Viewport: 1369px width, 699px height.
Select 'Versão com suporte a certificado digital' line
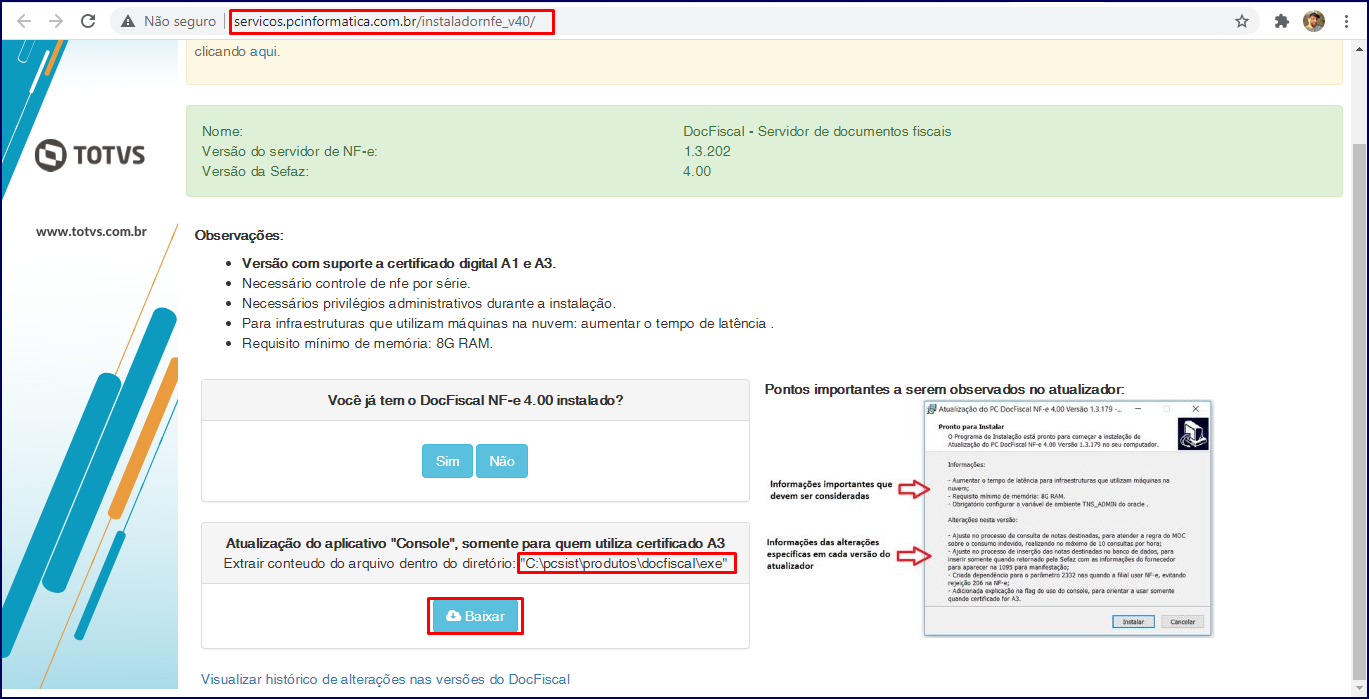click(x=399, y=263)
